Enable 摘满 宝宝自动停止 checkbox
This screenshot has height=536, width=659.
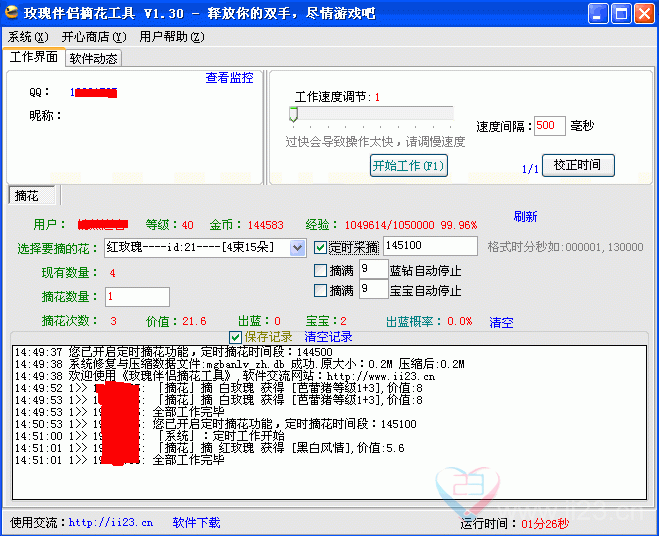(x=320, y=290)
